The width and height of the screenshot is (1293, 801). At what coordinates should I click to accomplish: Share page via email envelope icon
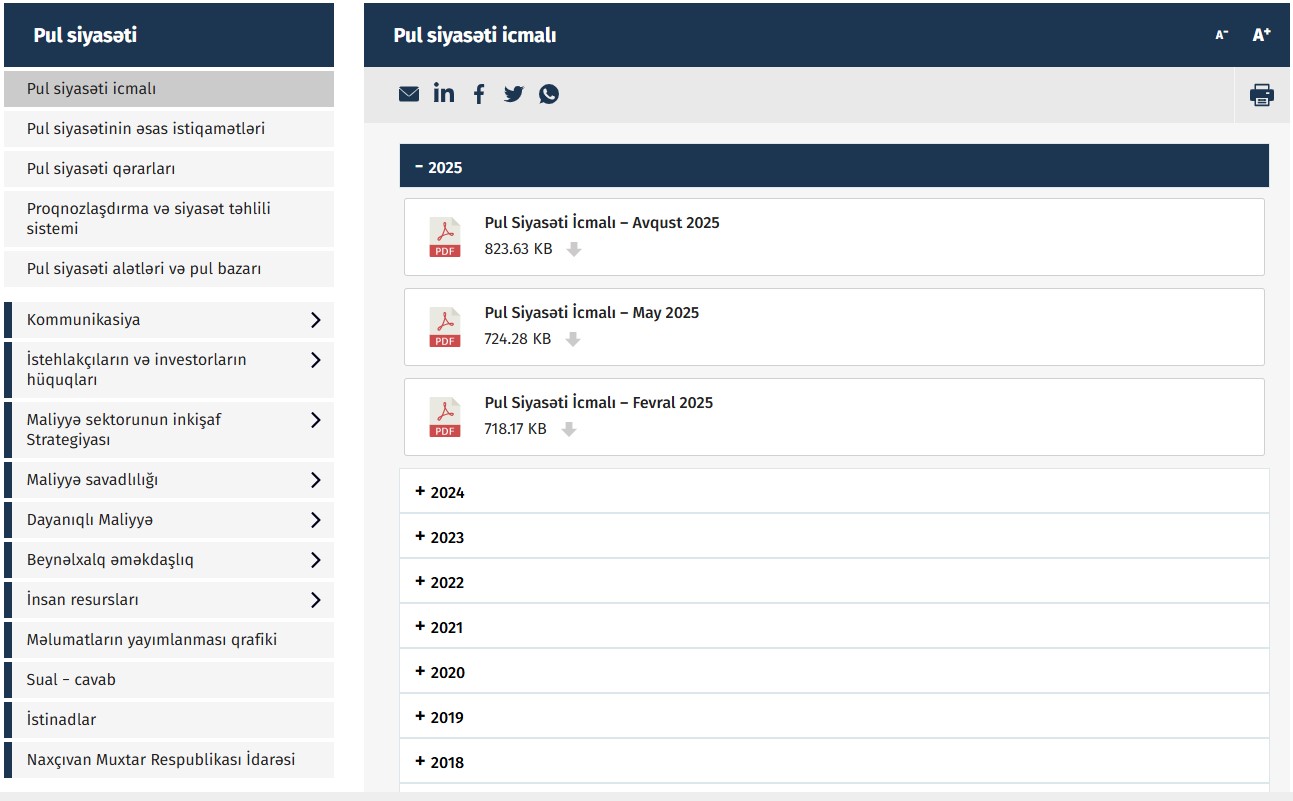(x=409, y=94)
